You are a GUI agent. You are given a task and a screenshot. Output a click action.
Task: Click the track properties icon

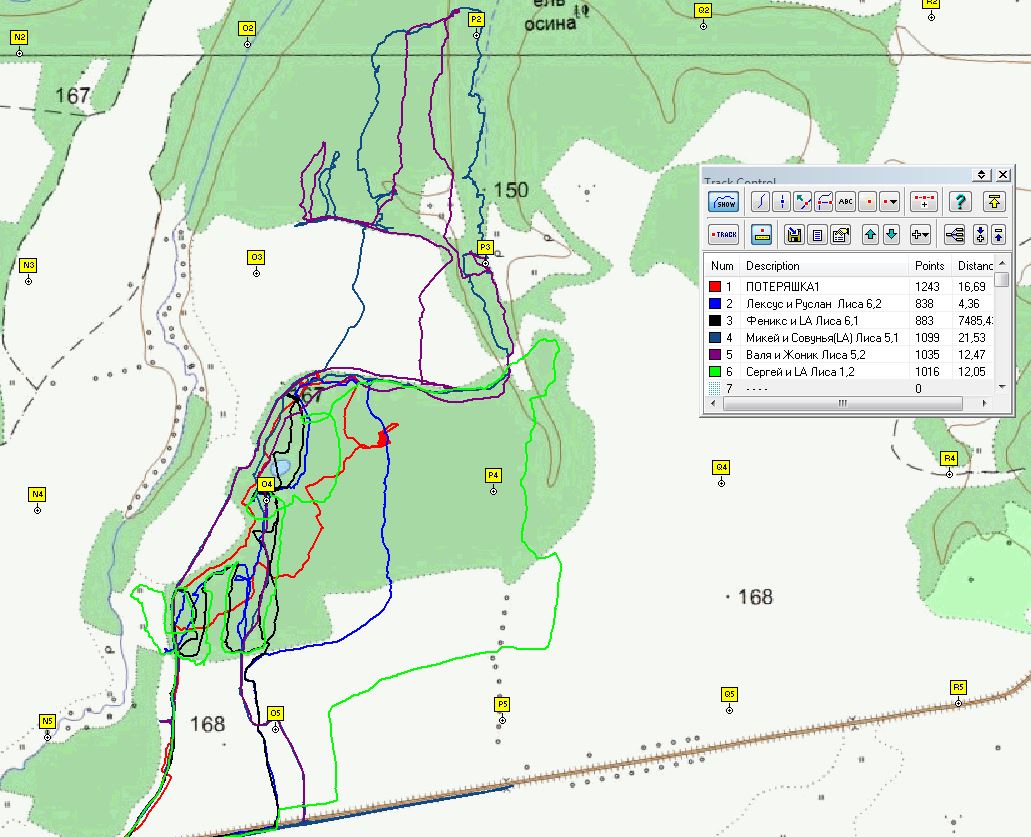pyautogui.click(x=840, y=234)
